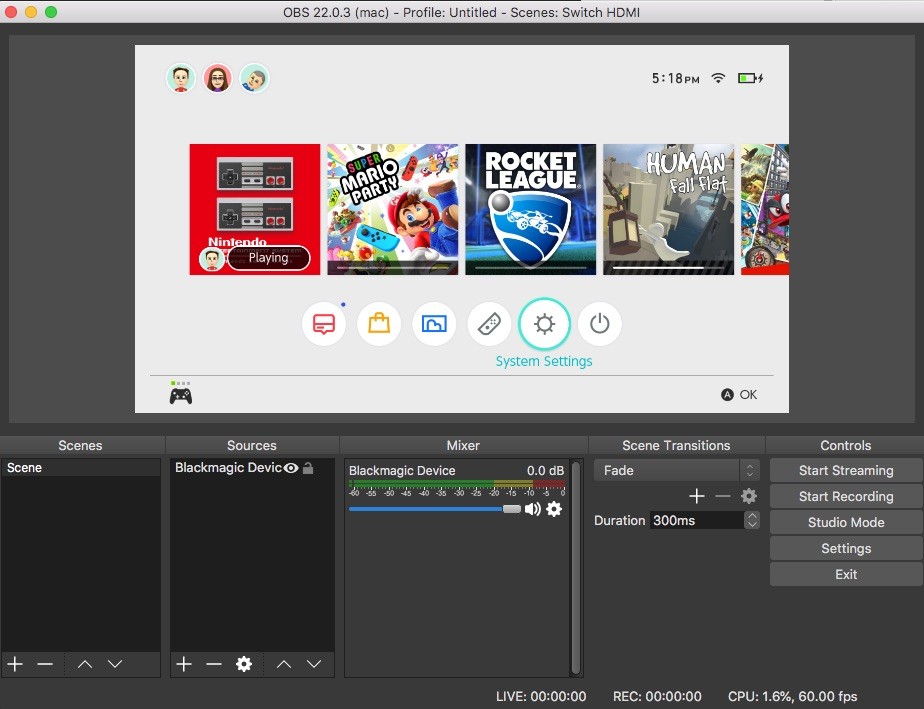Image resolution: width=924 pixels, height=709 pixels.
Task: Remove scene transition with the minus icon
Action: tap(722, 496)
